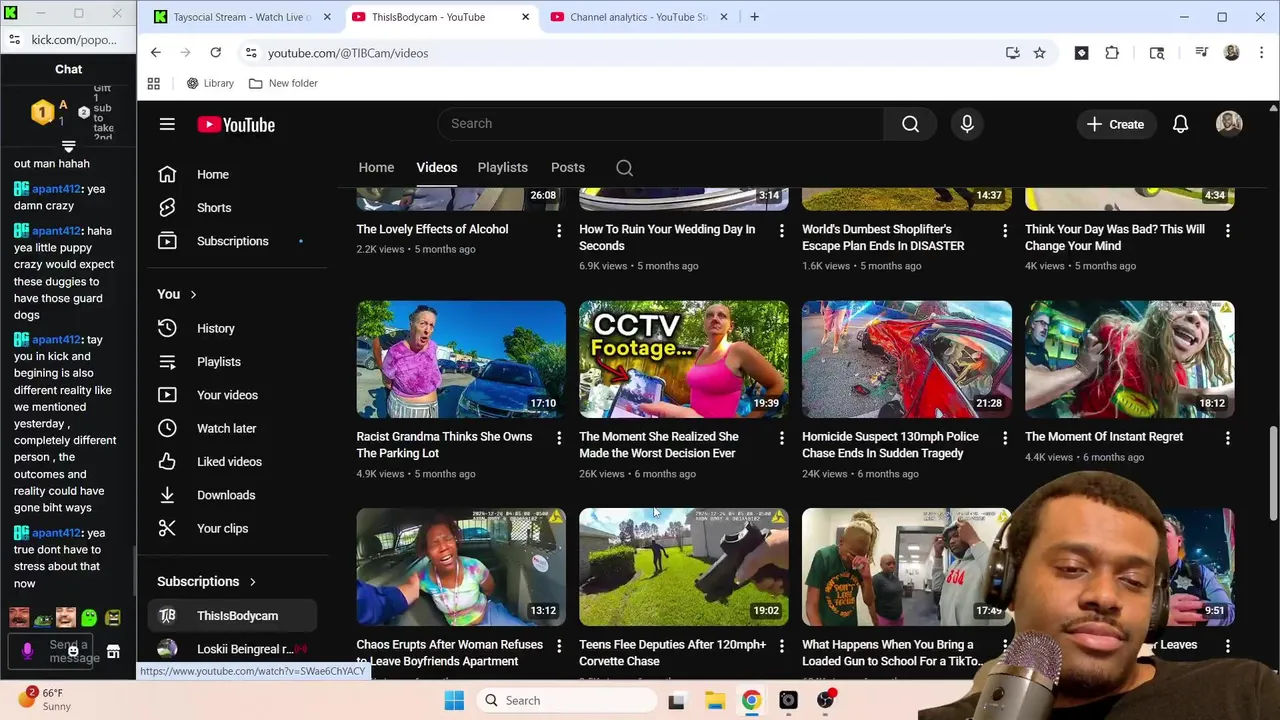The width and height of the screenshot is (1280, 720).
Task: Open more options for Racist Grandma video
Action: tap(558, 438)
